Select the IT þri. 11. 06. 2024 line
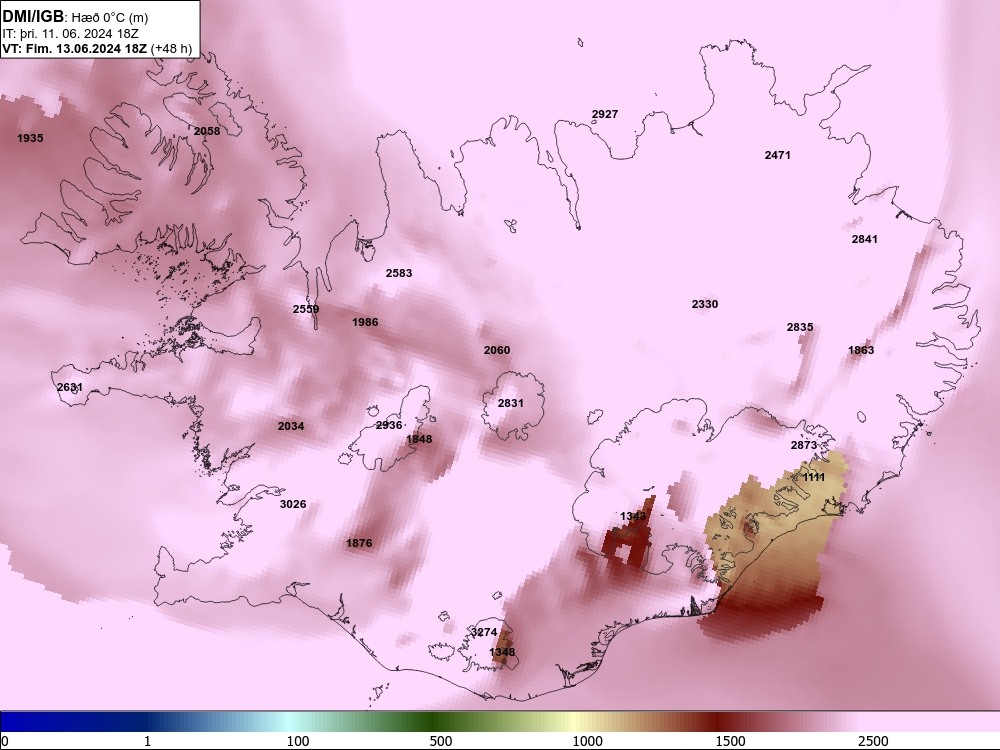The width and height of the screenshot is (1000, 750). [x=71, y=33]
